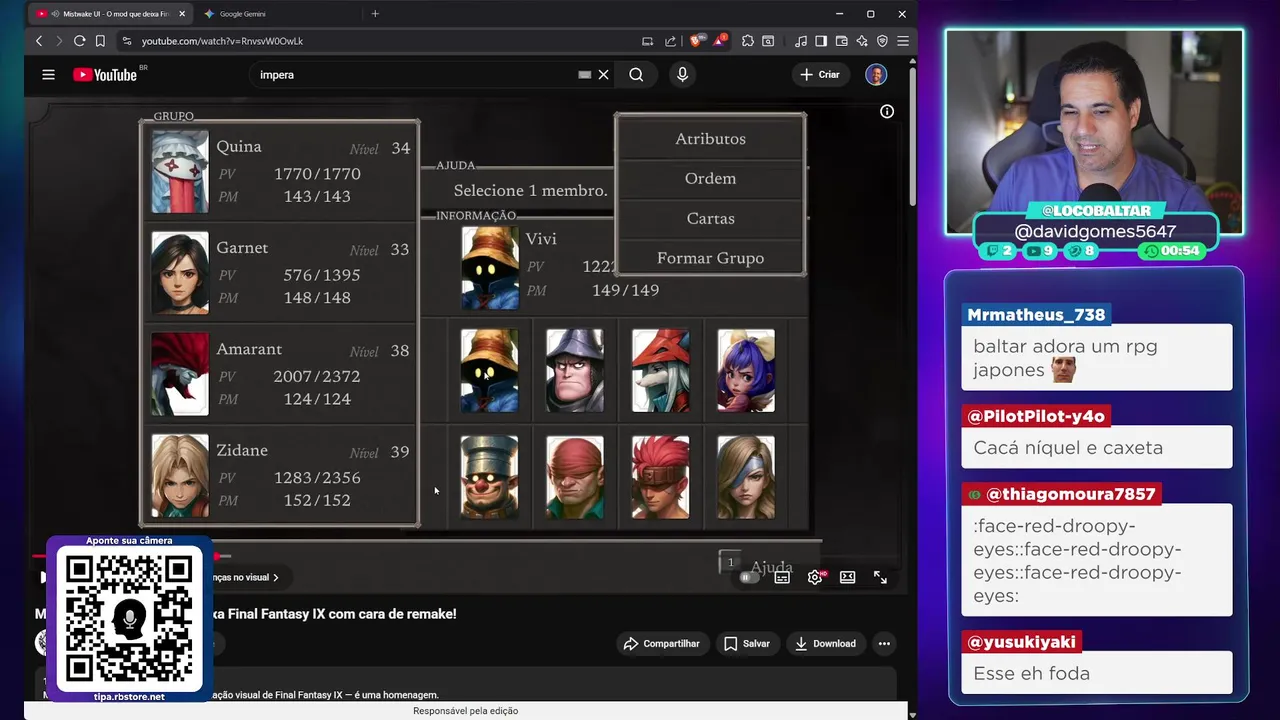Click the Compartilhar share button
Screen dimensions: 1280x720
[661, 643]
